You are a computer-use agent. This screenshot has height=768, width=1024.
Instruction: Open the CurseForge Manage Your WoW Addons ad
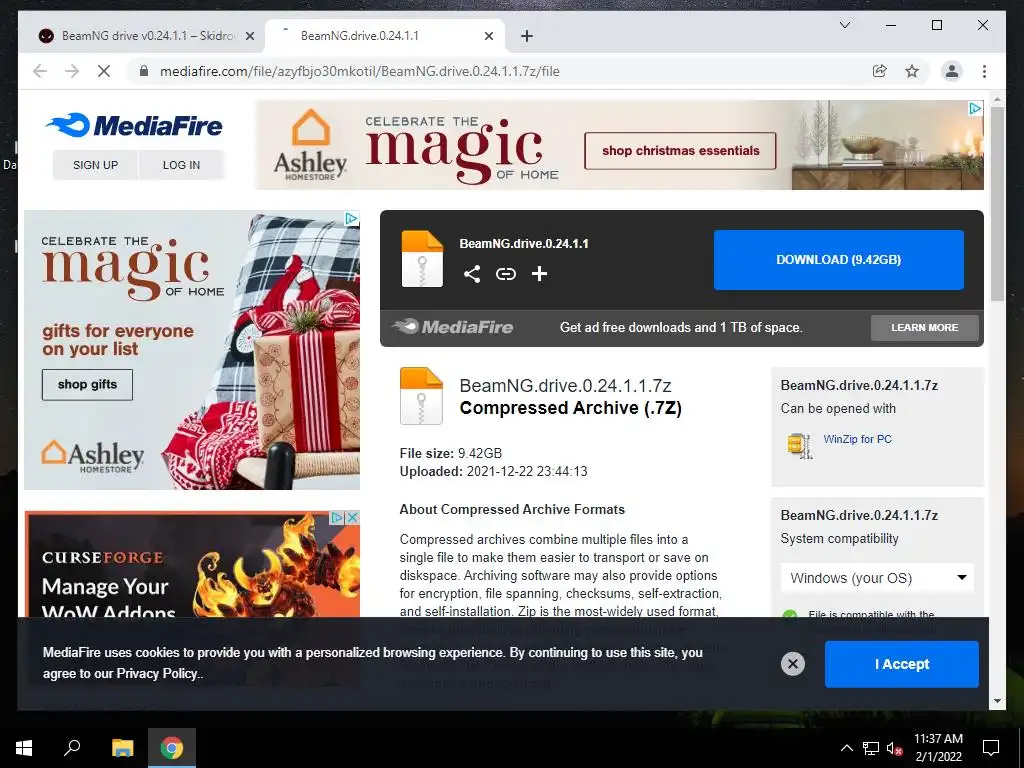coord(191,564)
